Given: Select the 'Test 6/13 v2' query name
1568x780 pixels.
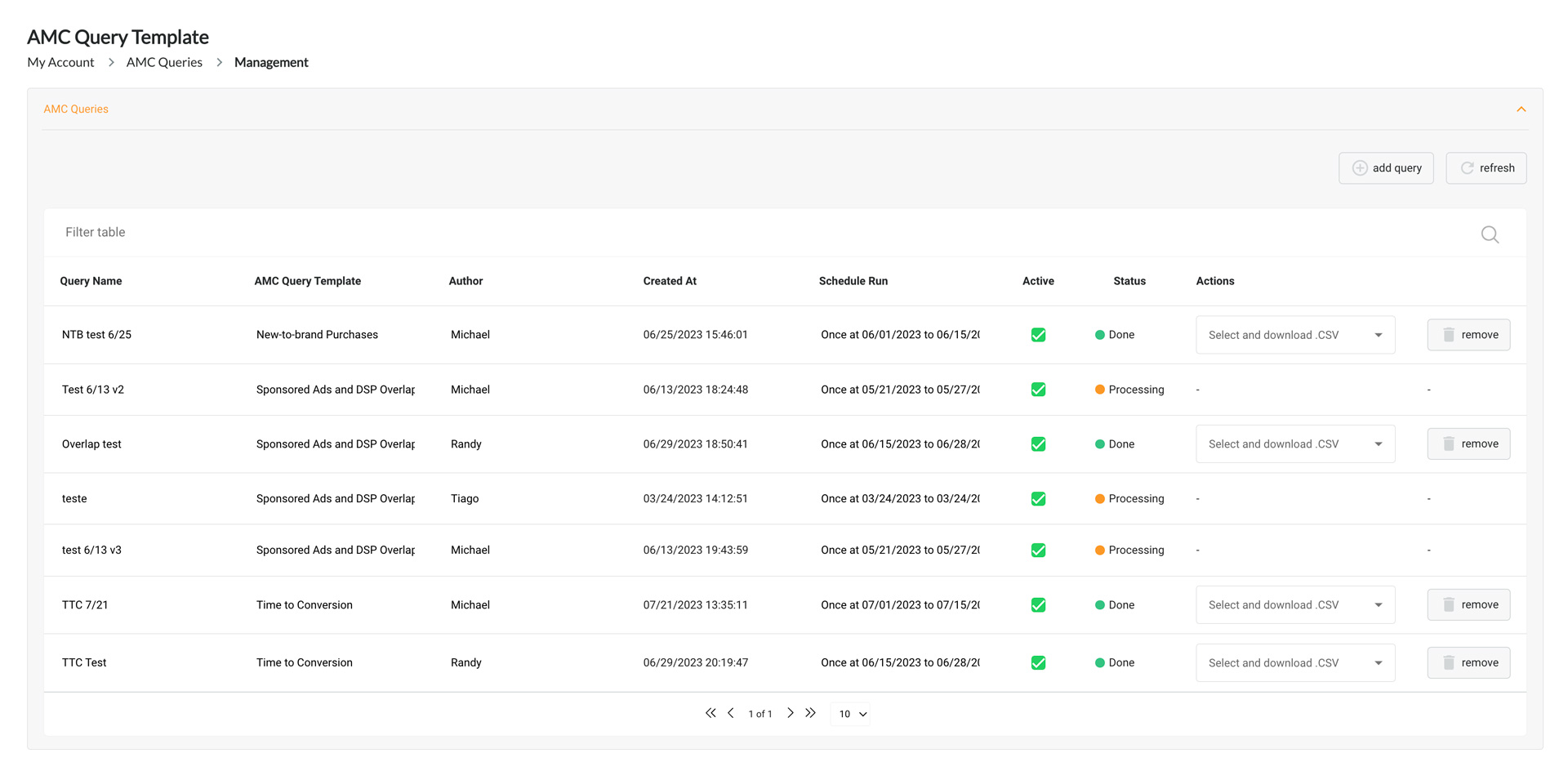Looking at the screenshot, I should 93,390.
